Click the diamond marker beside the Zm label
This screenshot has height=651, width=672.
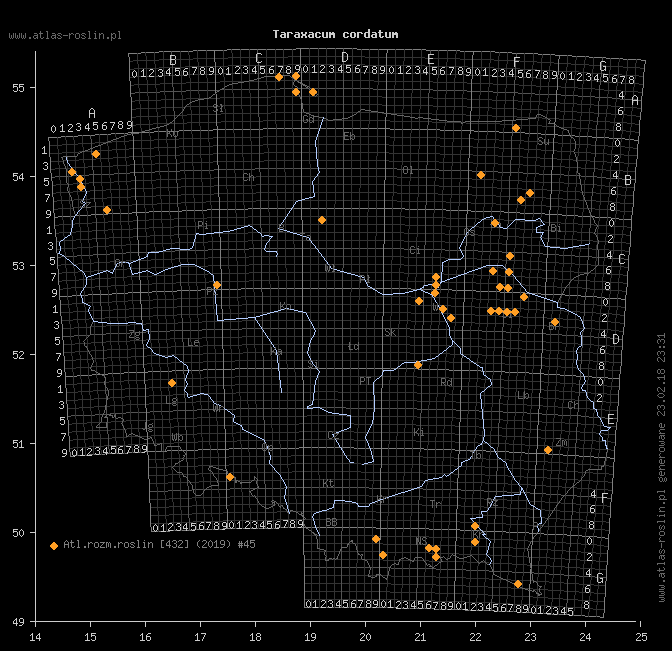548,450
